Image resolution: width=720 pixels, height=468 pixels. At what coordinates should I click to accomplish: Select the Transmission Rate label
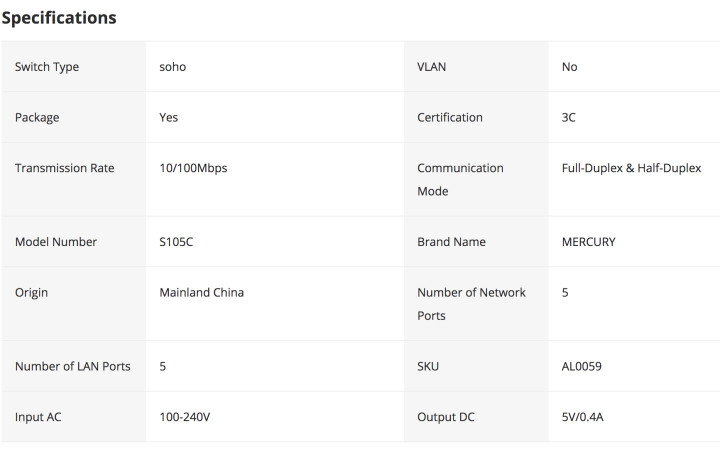tap(65, 168)
